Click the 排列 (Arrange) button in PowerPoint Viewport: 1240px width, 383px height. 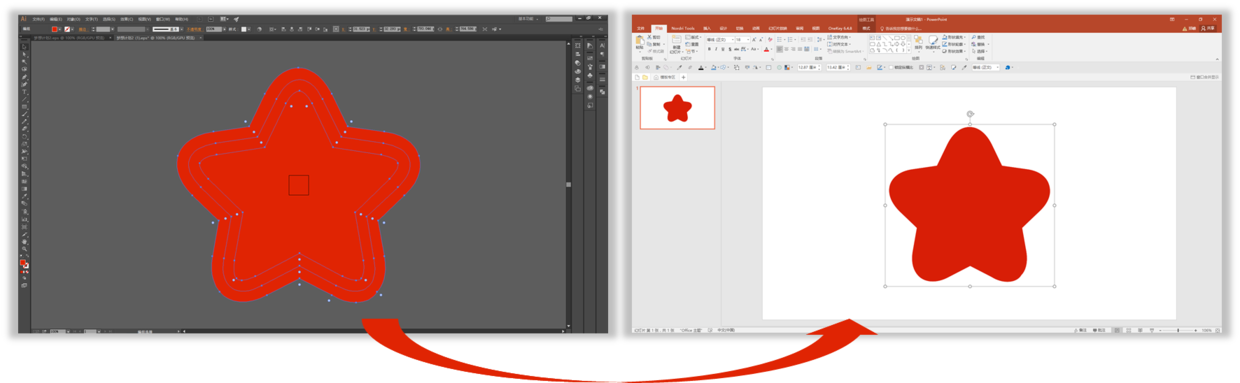(917, 43)
